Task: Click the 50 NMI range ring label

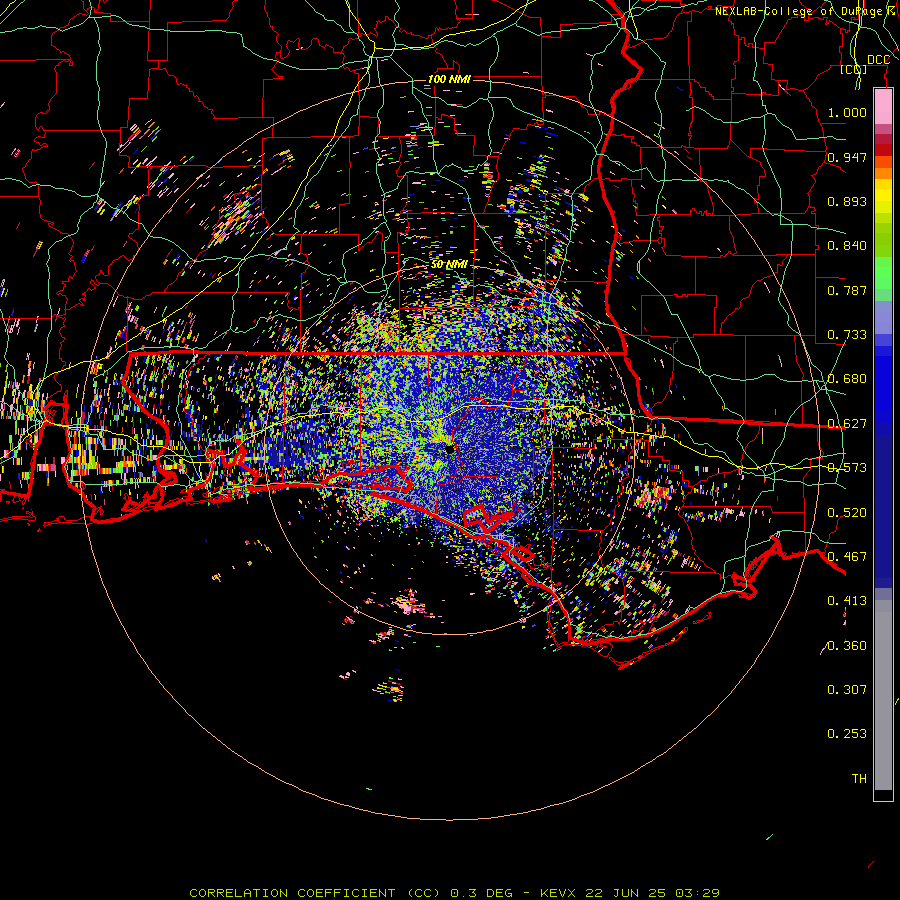Action: tap(449, 265)
